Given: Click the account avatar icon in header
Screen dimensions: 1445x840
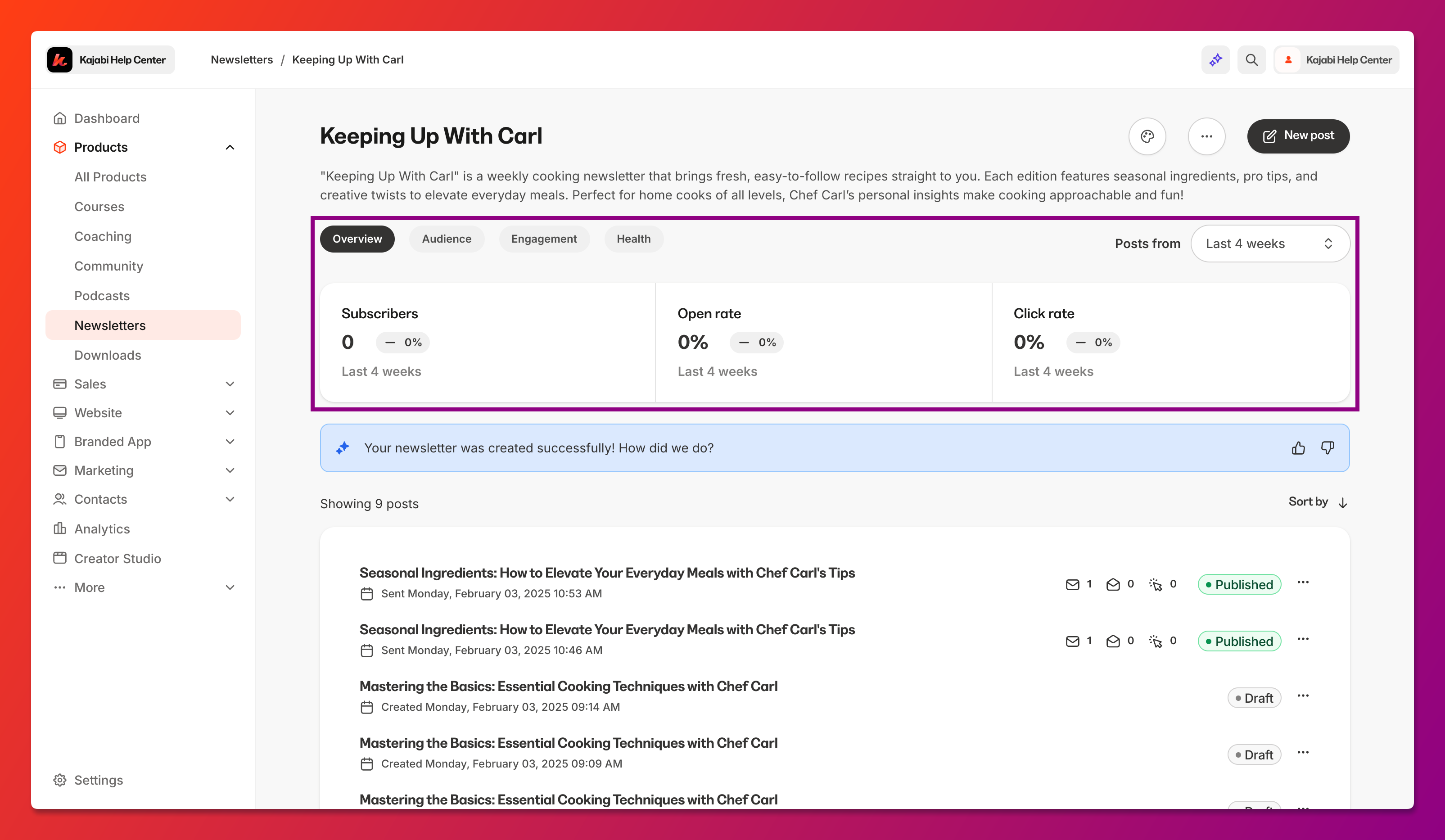Looking at the screenshot, I should 1288,59.
